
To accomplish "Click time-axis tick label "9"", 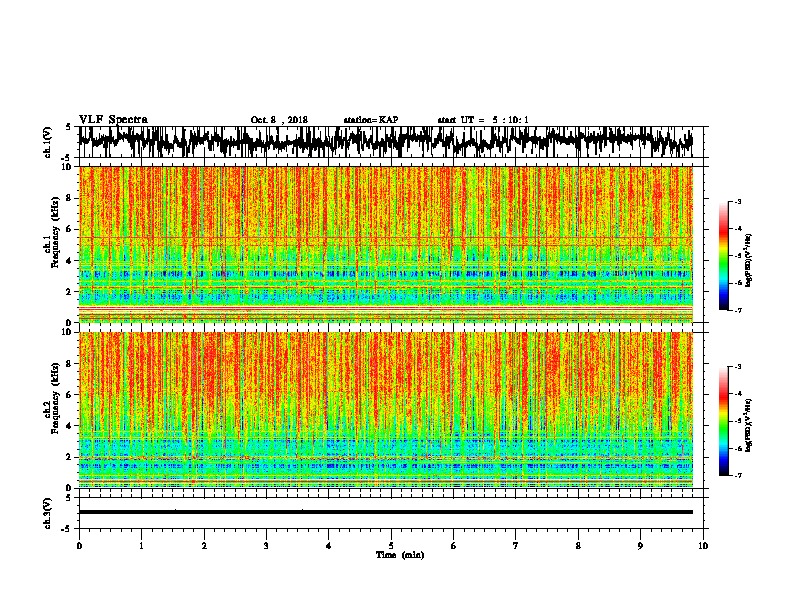I will tap(640, 545).
